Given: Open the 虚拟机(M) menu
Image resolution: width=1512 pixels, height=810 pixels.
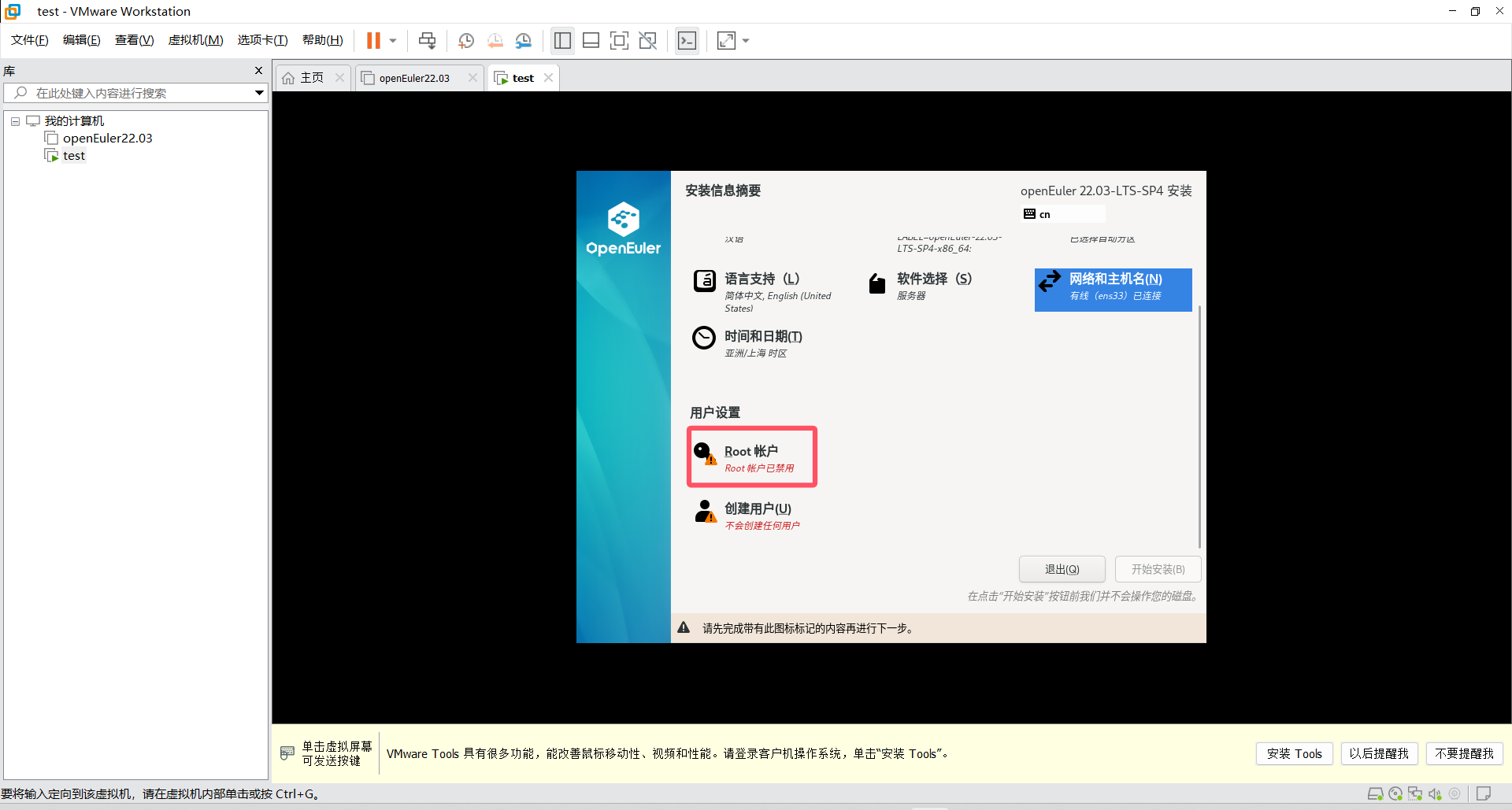Looking at the screenshot, I should (195, 40).
